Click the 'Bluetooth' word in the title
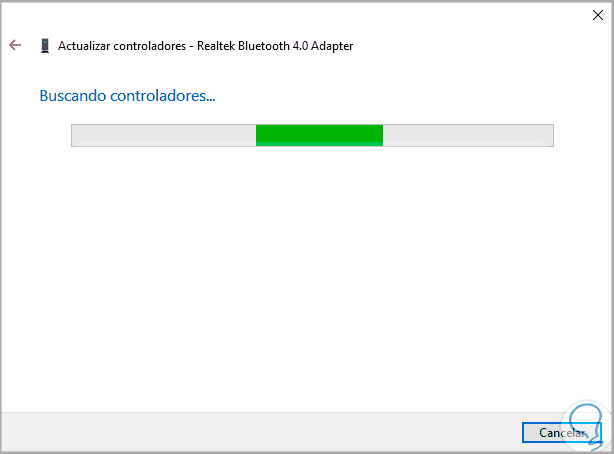The width and height of the screenshot is (614, 454). pyautogui.click(x=264, y=46)
